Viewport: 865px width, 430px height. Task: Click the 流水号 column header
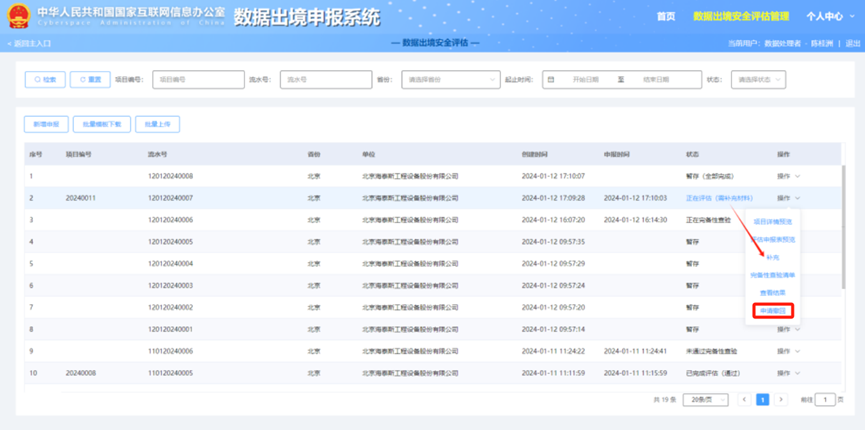click(x=157, y=154)
